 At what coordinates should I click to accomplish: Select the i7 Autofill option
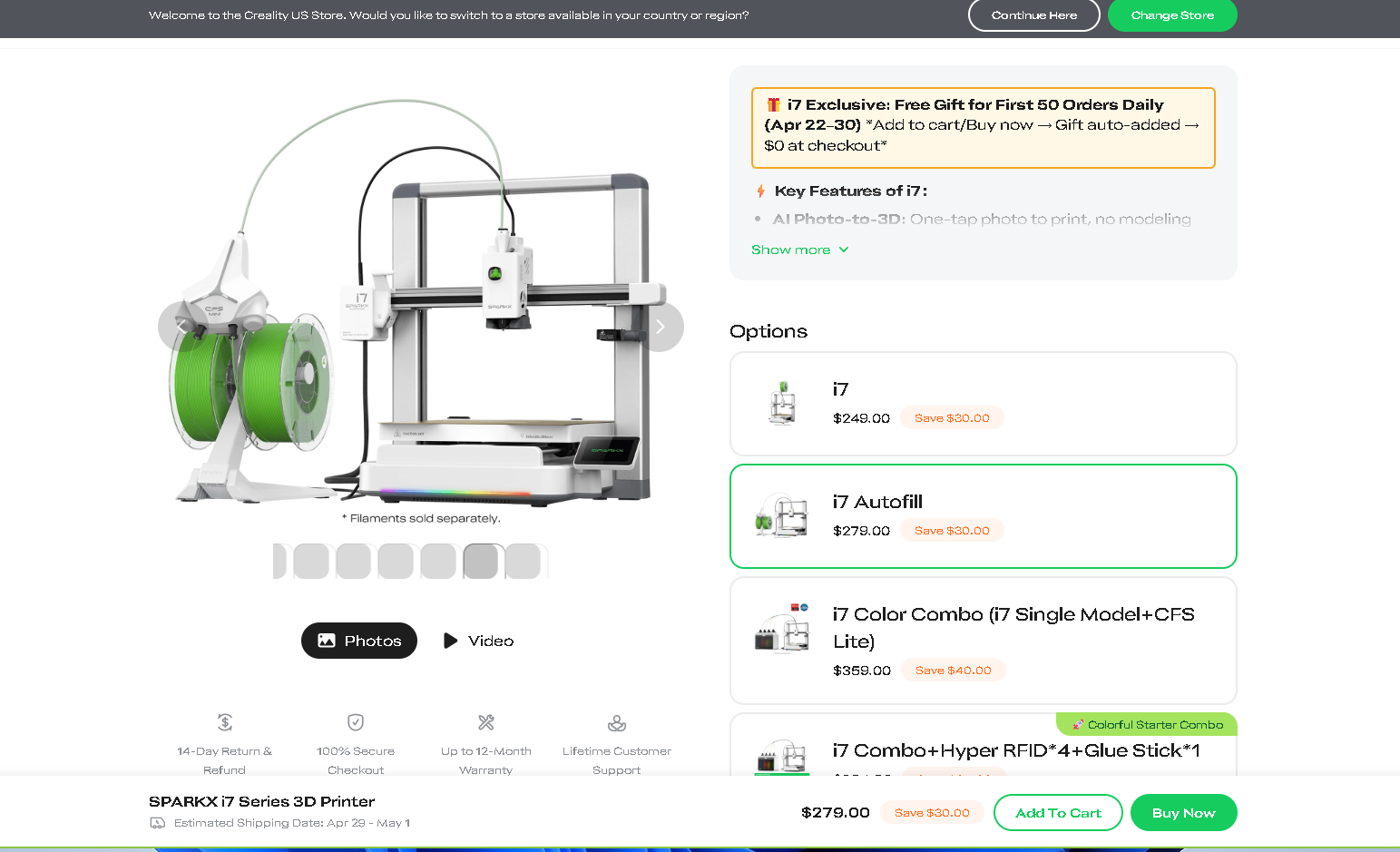click(x=984, y=516)
